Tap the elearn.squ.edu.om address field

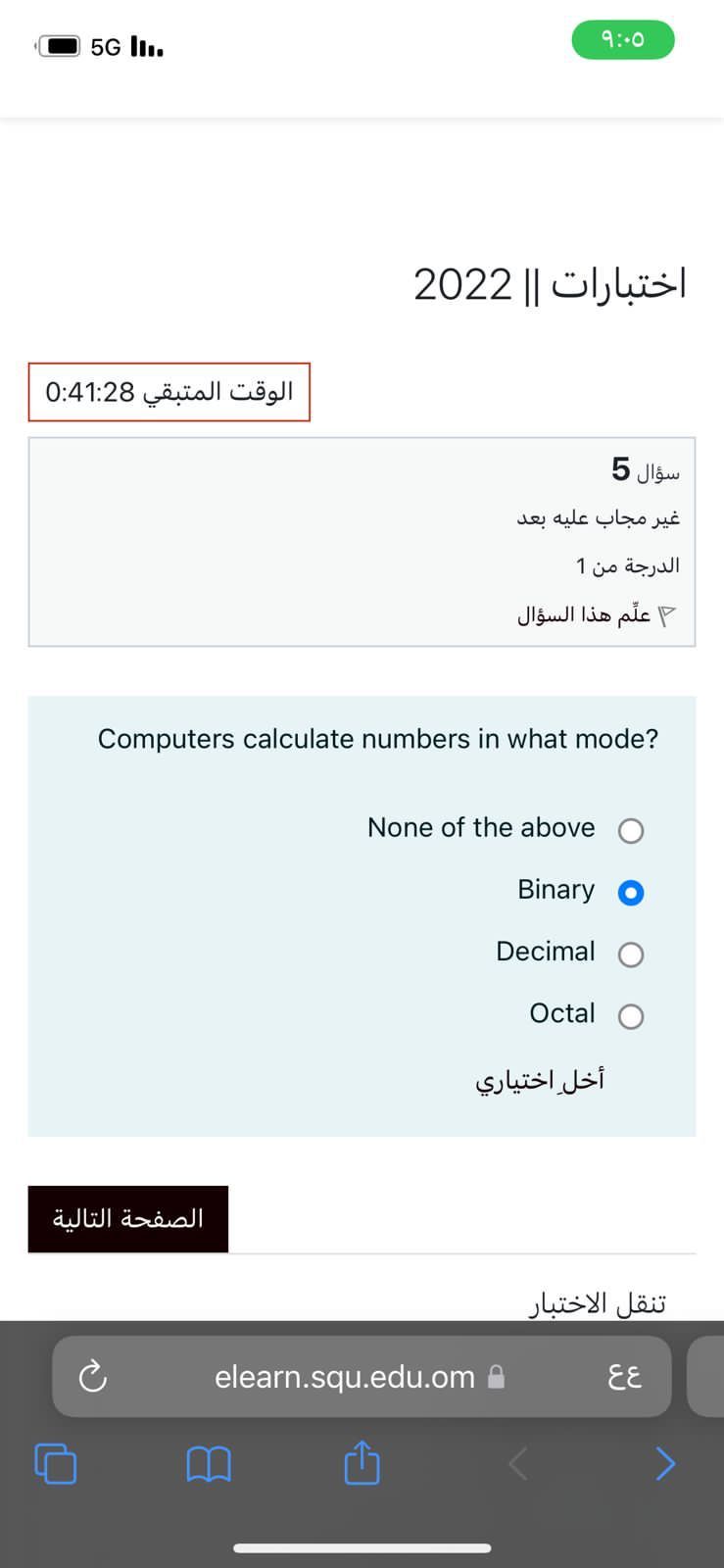click(345, 1377)
